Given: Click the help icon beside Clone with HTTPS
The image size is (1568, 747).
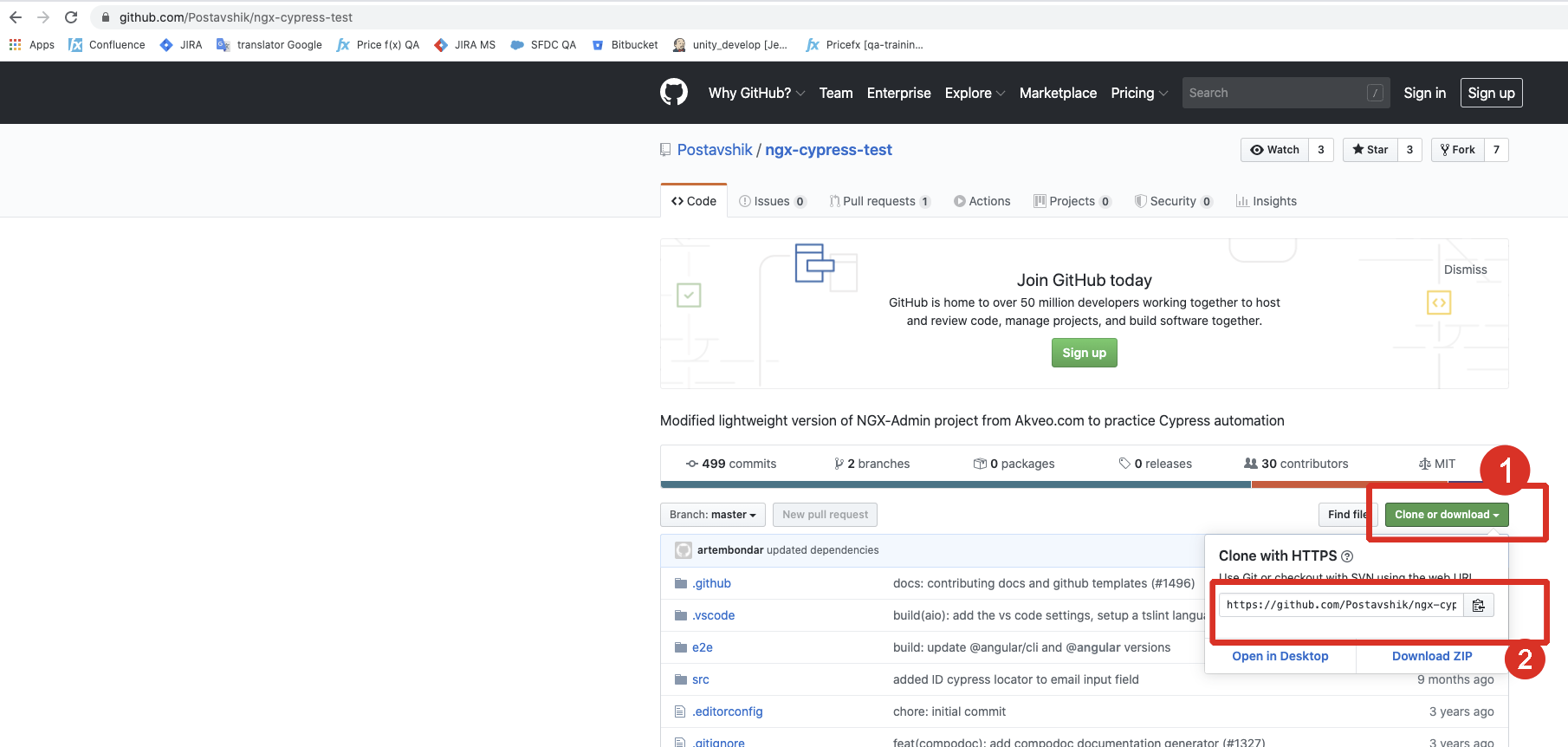Looking at the screenshot, I should tap(1347, 556).
